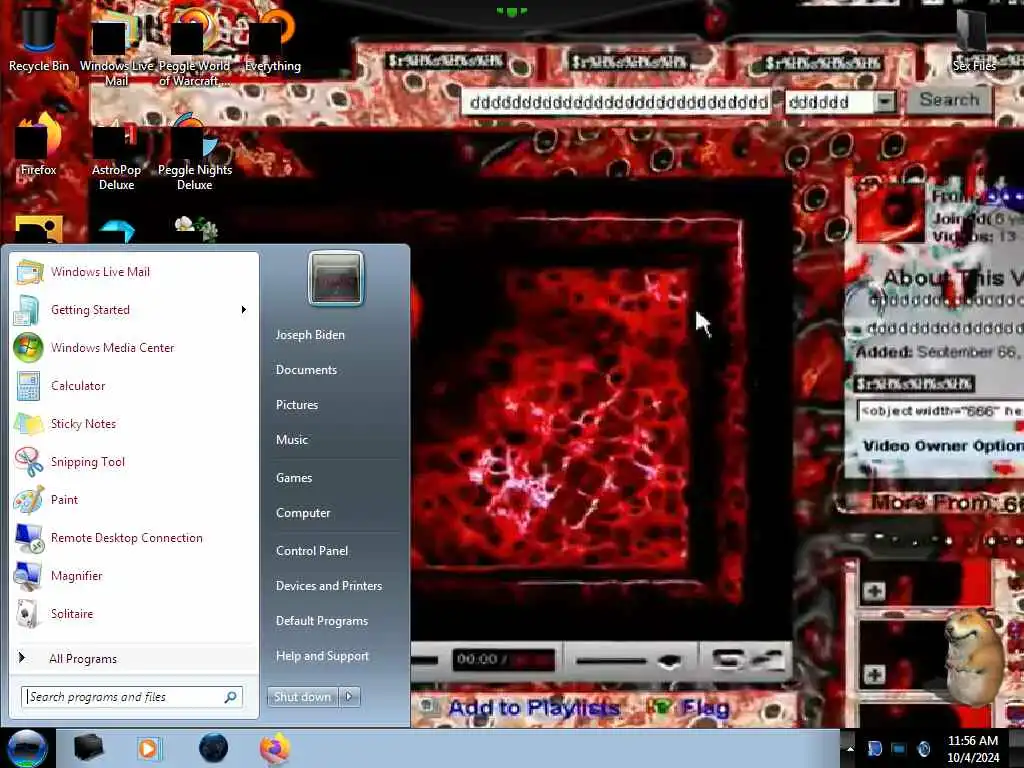Open Games from Start menu
This screenshot has width=1024, height=768.
(x=294, y=478)
